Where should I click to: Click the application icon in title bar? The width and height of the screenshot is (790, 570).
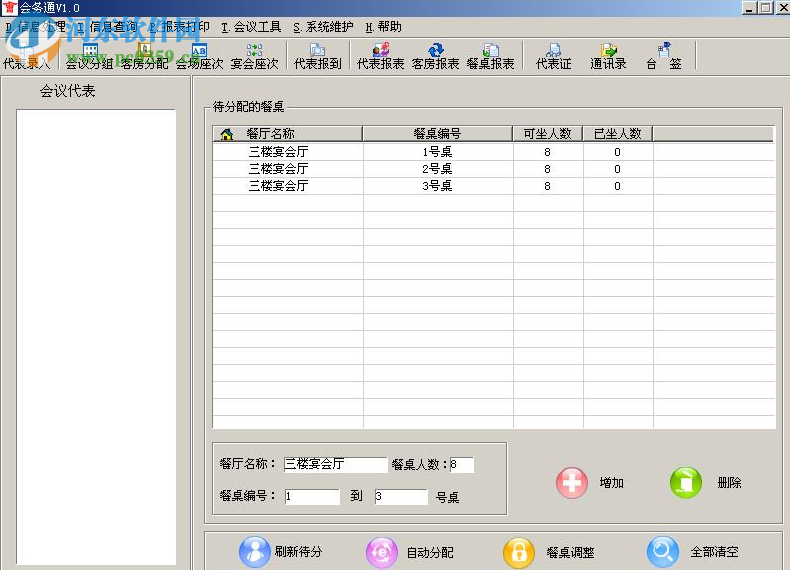(x=9, y=8)
